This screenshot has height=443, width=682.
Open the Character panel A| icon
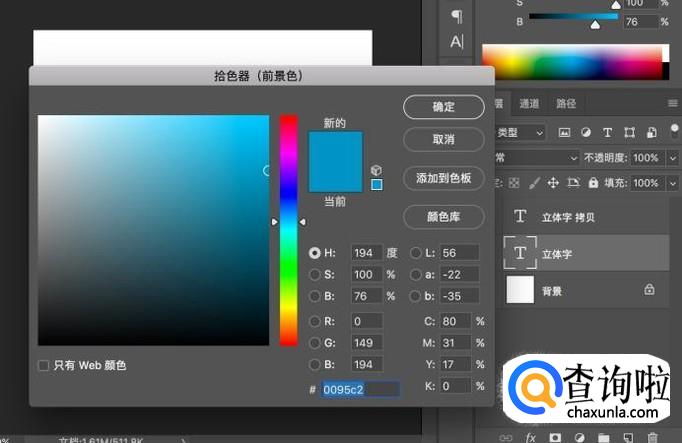[x=457, y=42]
